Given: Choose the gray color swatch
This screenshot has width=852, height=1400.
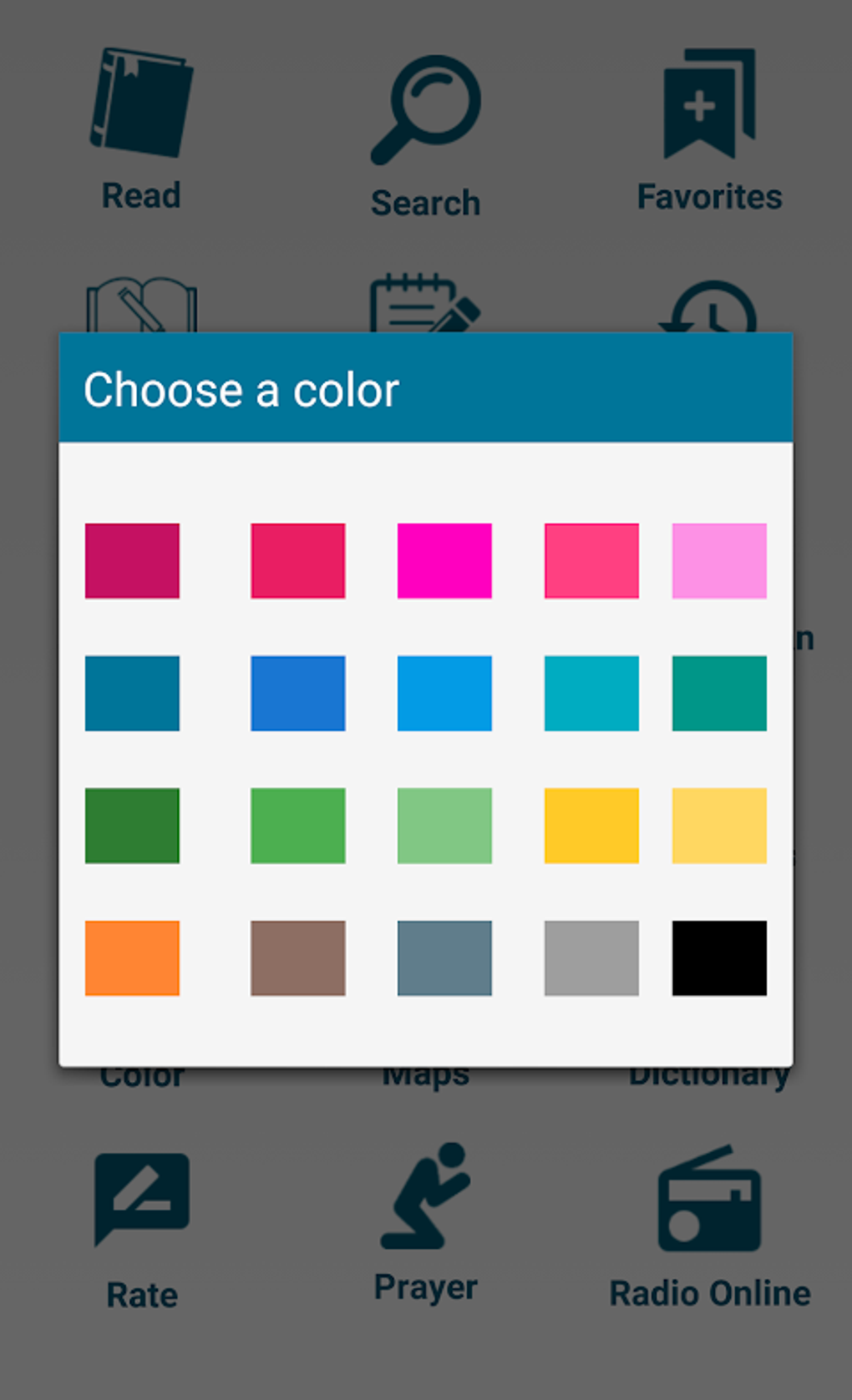Looking at the screenshot, I should click(x=591, y=958).
